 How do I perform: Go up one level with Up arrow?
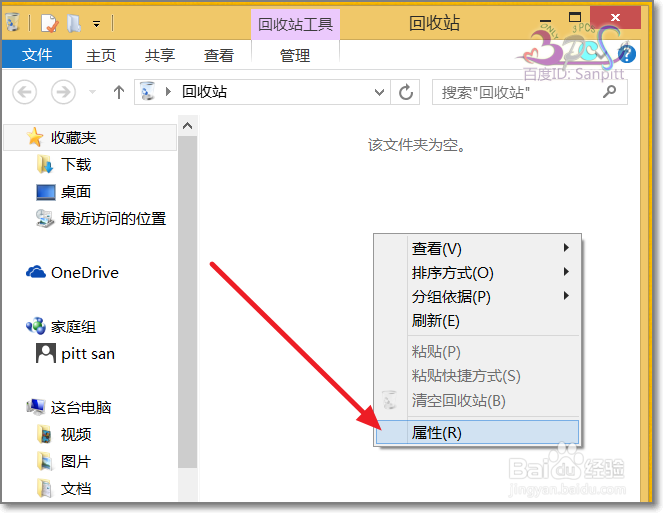119,92
